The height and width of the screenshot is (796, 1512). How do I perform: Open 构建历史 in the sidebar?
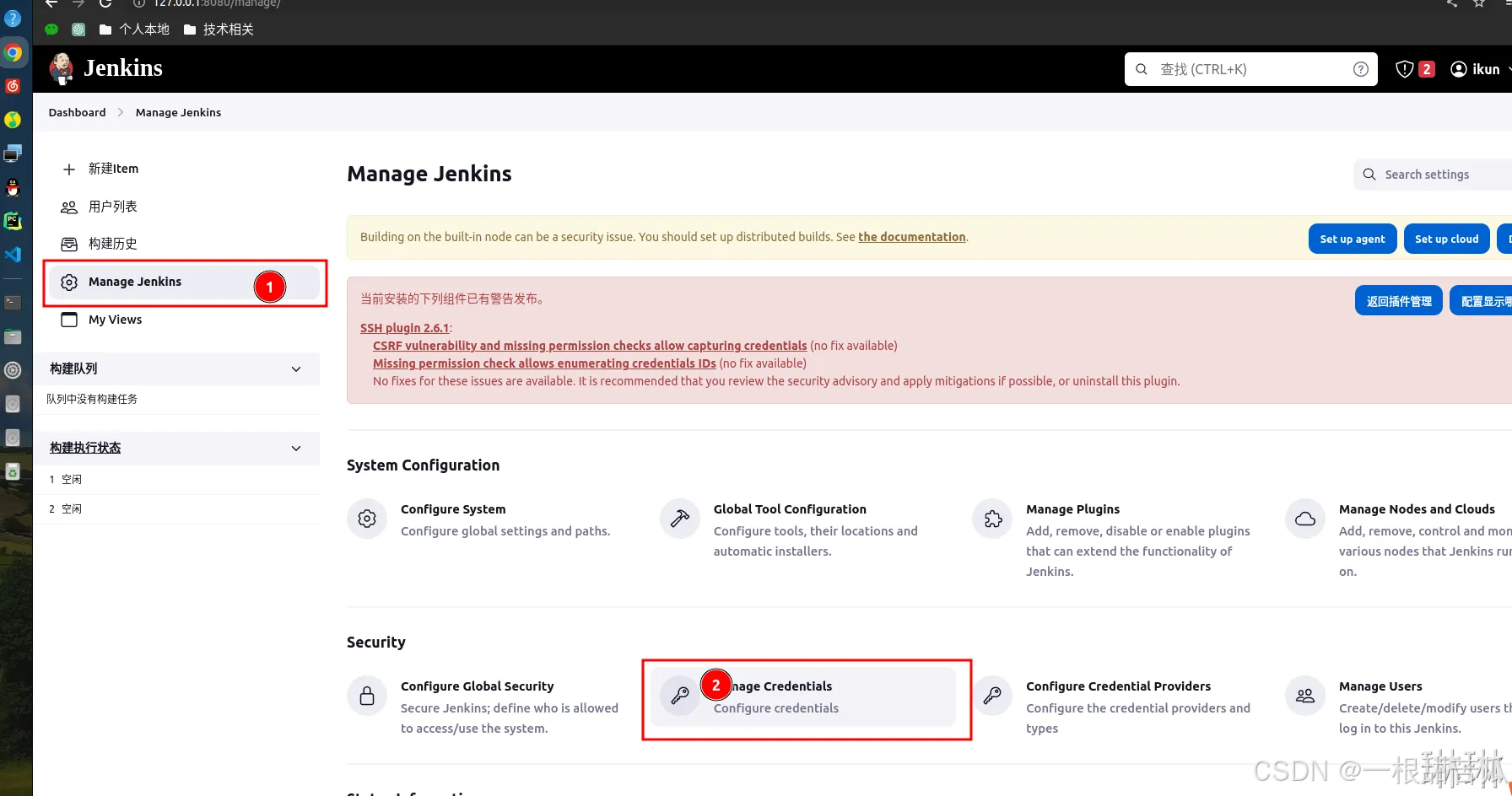point(113,244)
